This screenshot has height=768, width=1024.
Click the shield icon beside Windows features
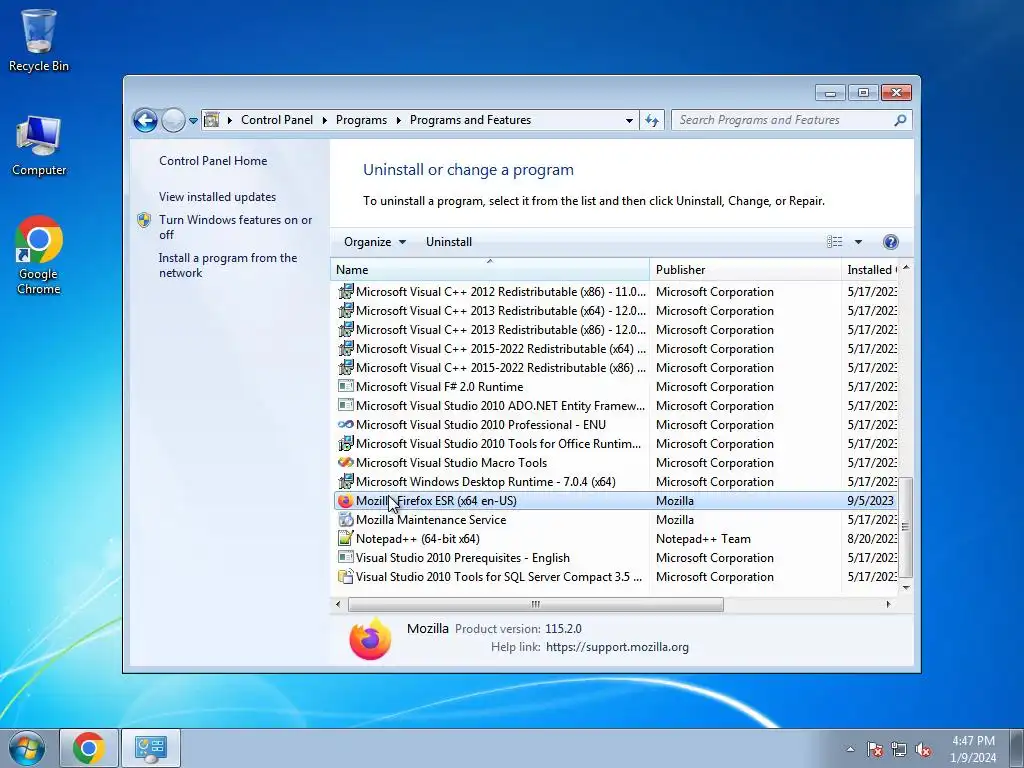click(x=144, y=219)
